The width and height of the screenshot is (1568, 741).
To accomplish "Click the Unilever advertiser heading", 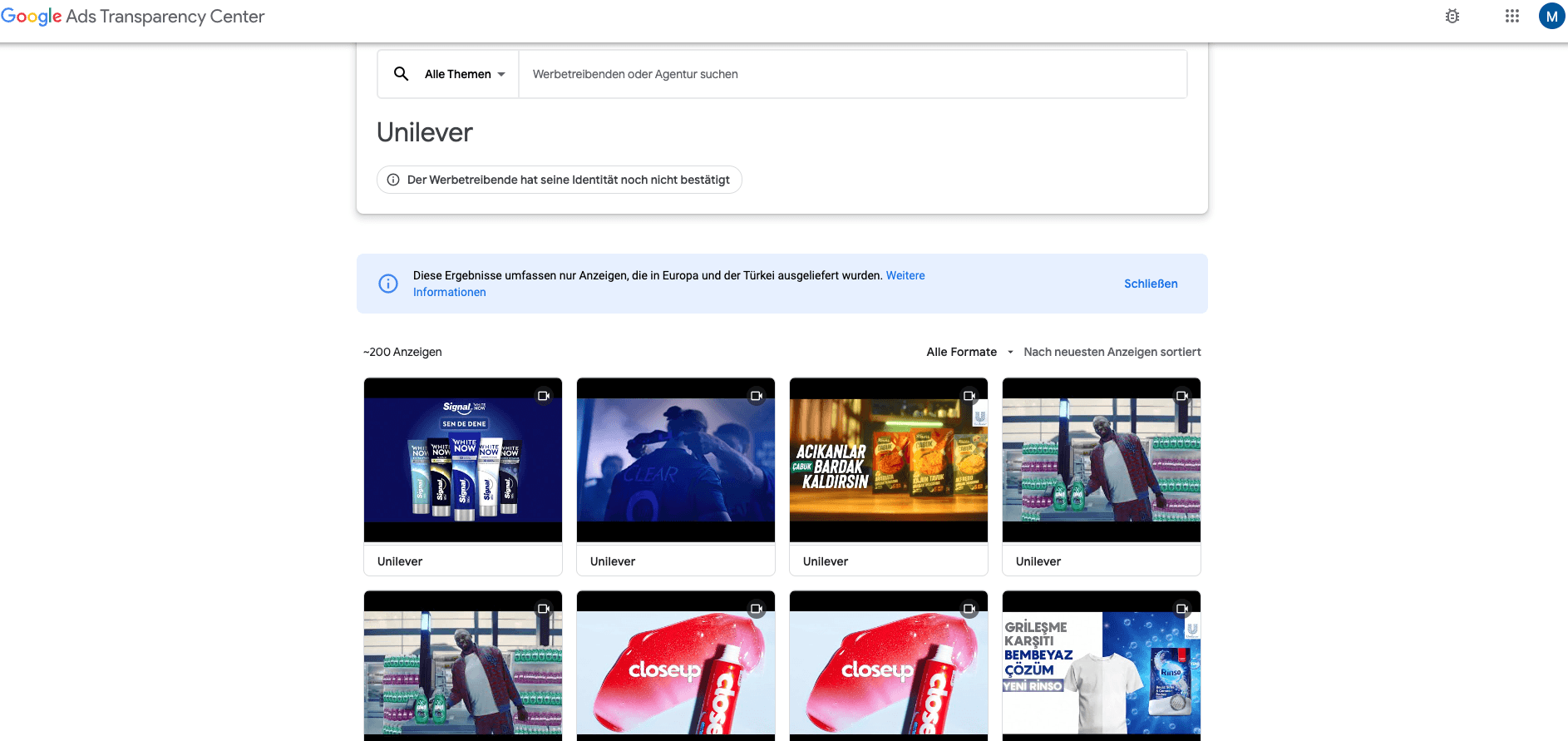I will [425, 132].
